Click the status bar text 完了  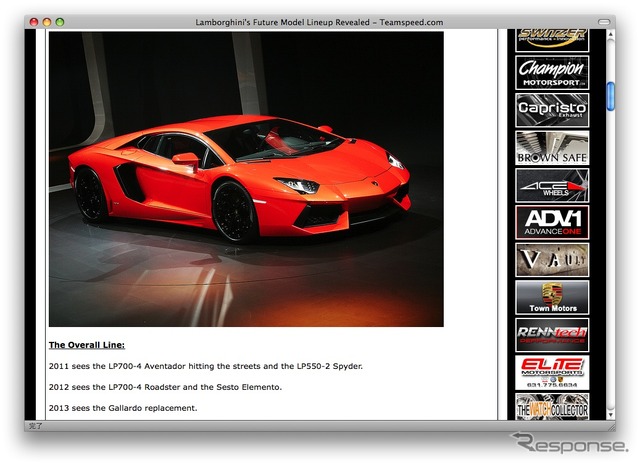point(36,426)
